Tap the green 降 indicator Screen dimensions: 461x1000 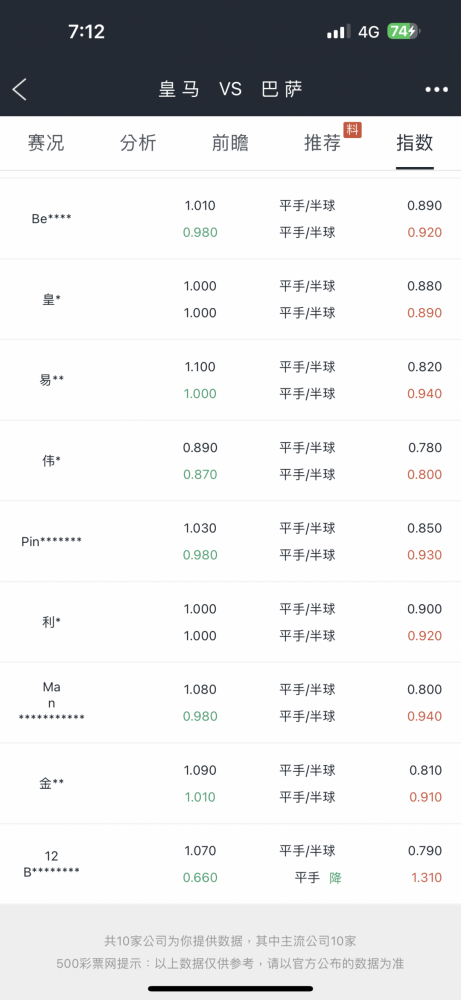click(335, 878)
